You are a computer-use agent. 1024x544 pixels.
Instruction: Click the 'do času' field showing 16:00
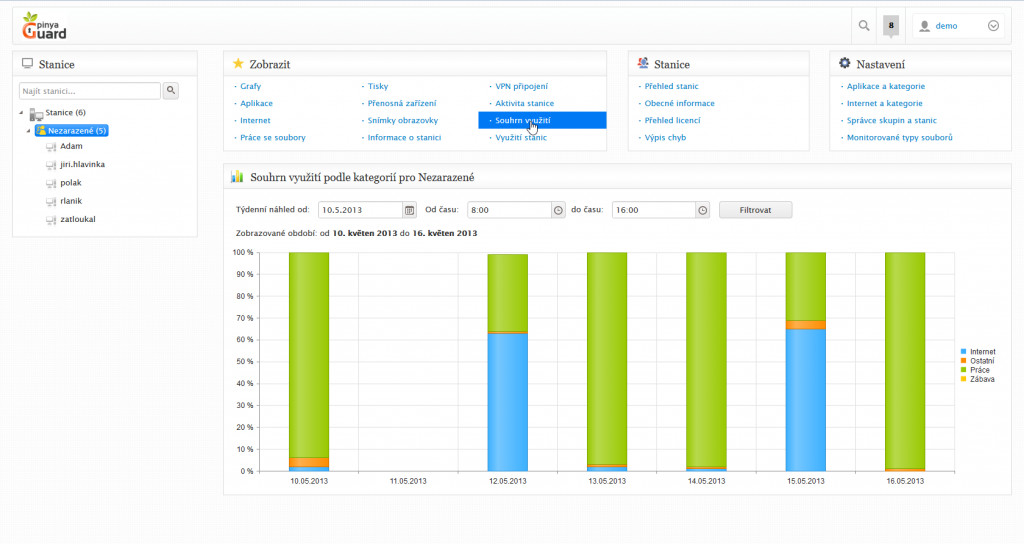pyautogui.click(x=654, y=210)
